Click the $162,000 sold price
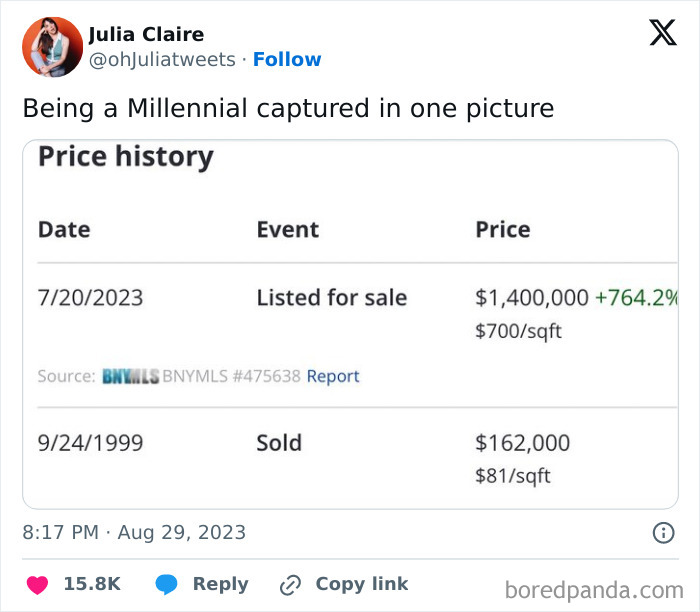 click(522, 442)
